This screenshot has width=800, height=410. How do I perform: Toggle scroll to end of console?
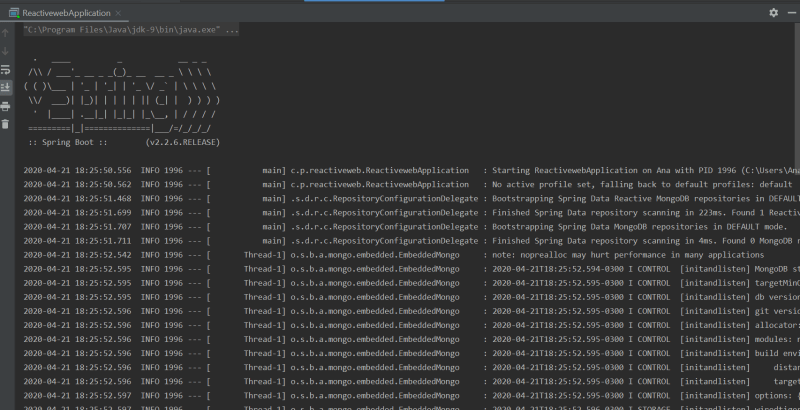coord(6,87)
